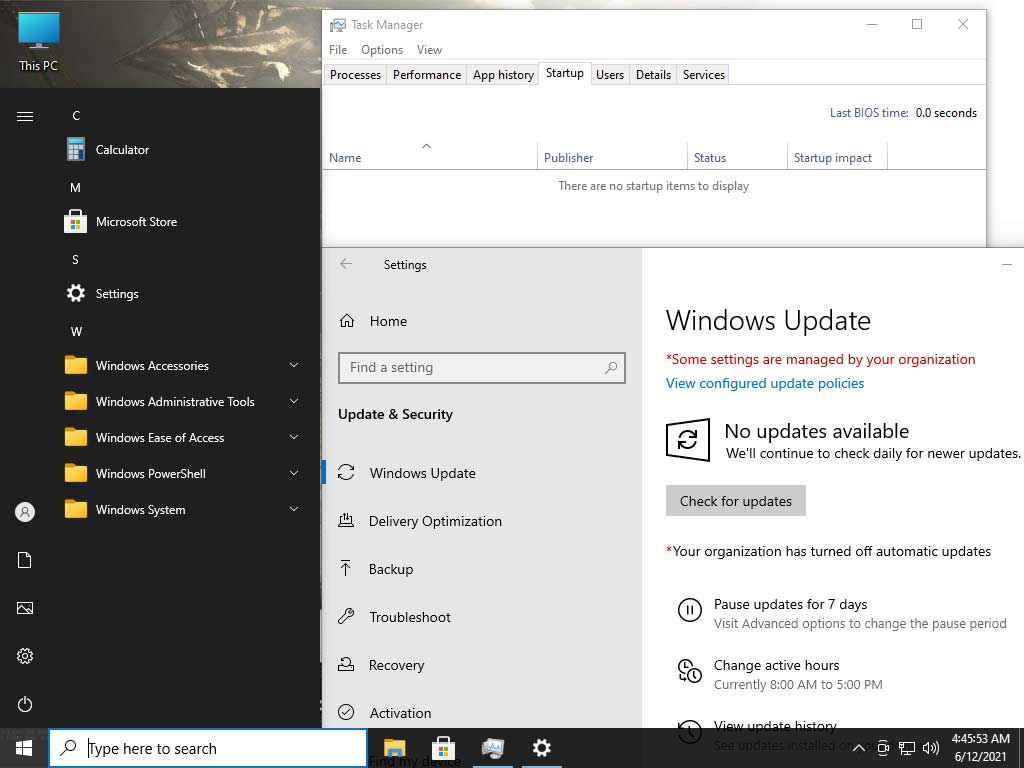Click the Start menu hamburger icon
Screen dimensions: 1024x768
pos(25,116)
